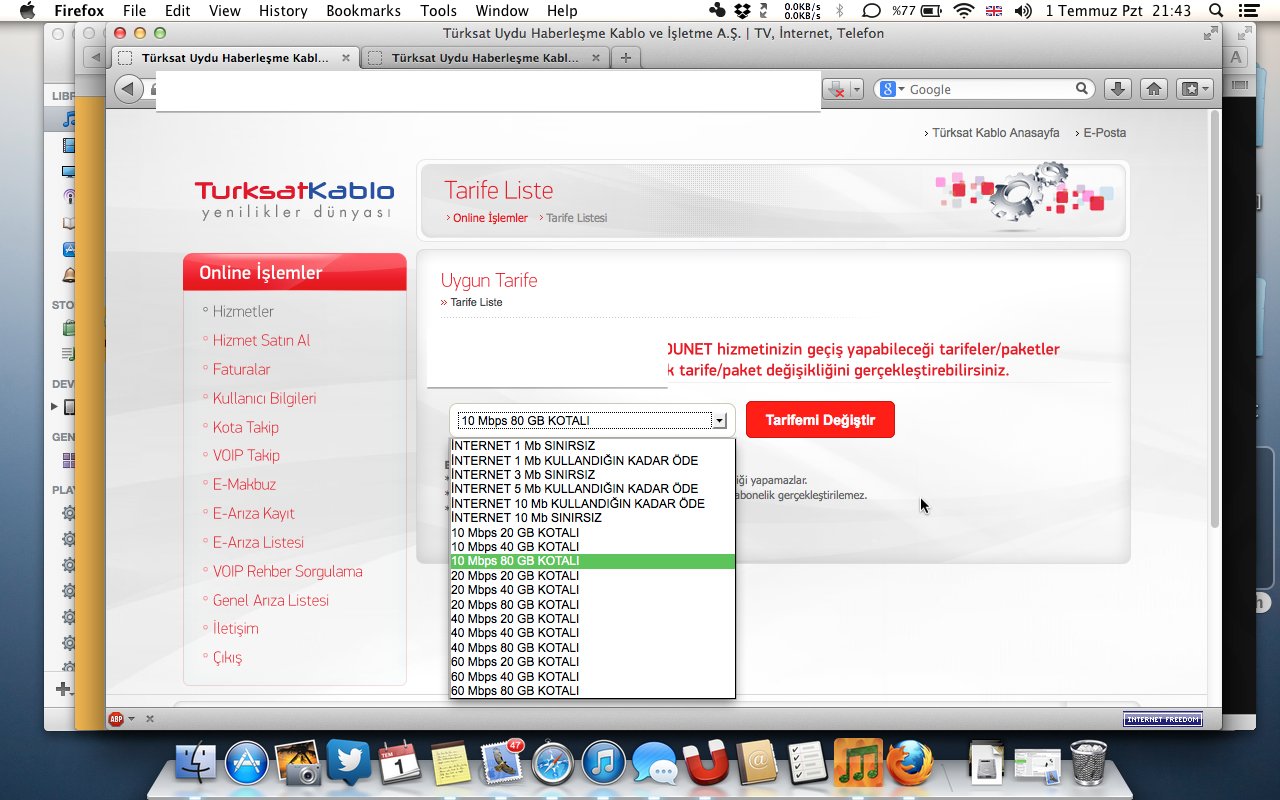Launch Safari from the dock

tap(553, 763)
